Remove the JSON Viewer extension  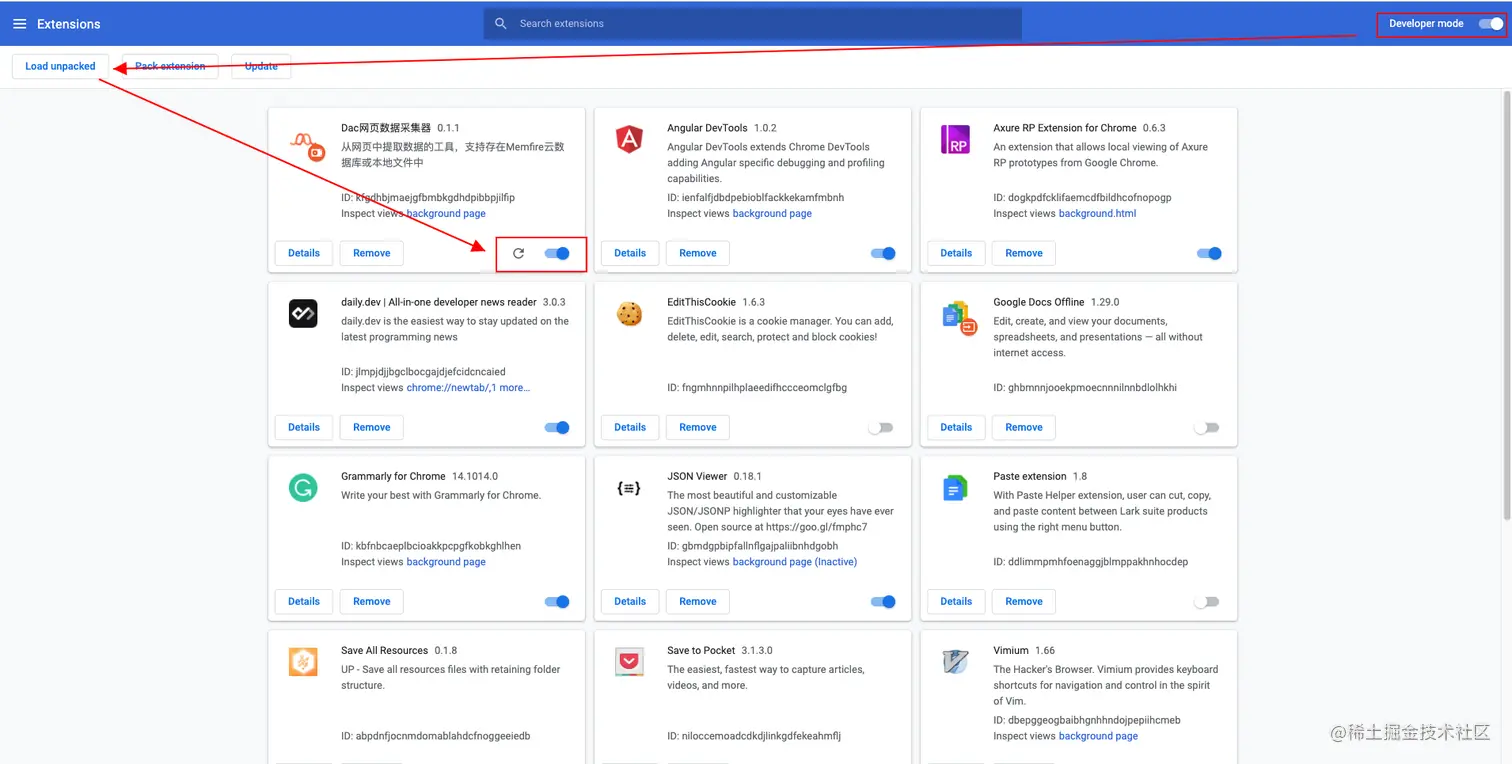point(698,601)
